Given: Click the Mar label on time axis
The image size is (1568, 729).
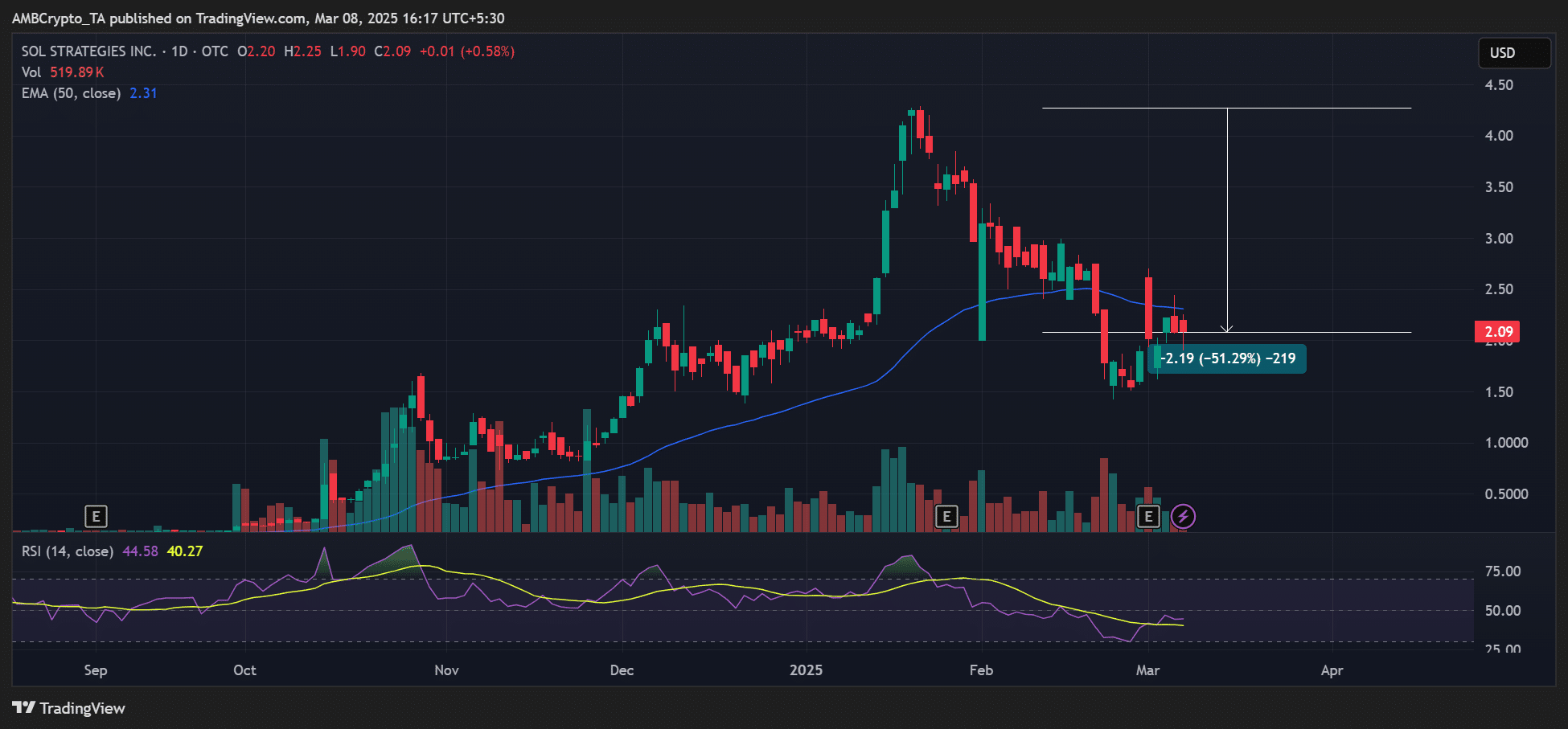Looking at the screenshot, I should pyautogui.click(x=1147, y=670).
